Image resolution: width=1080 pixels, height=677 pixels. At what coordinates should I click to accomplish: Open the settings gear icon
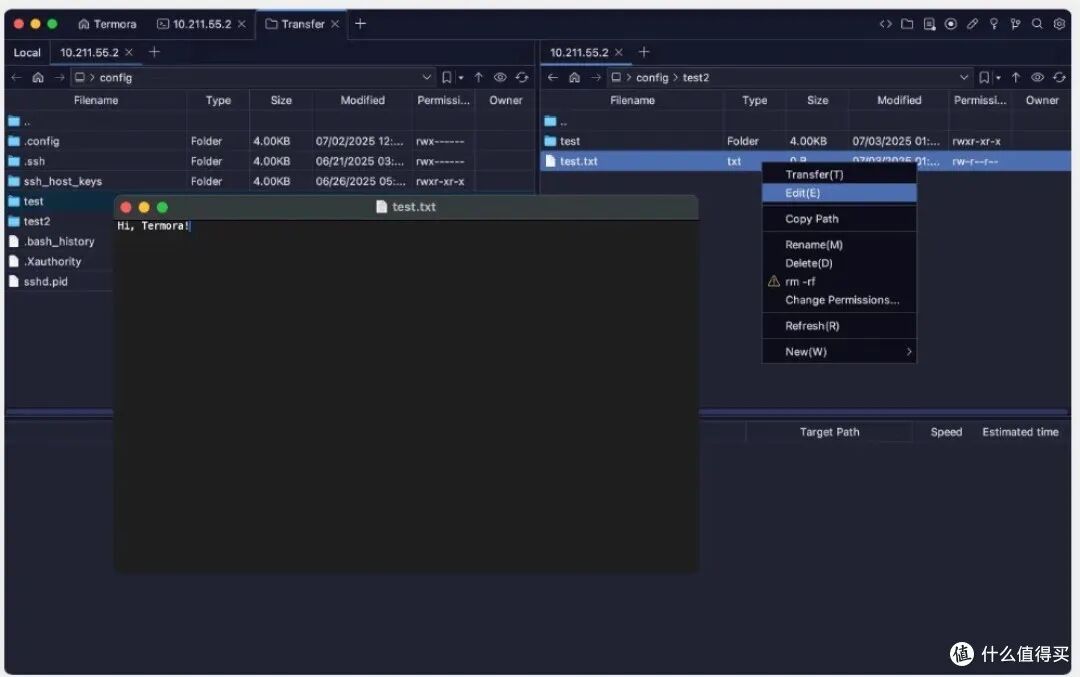[x=1059, y=23]
